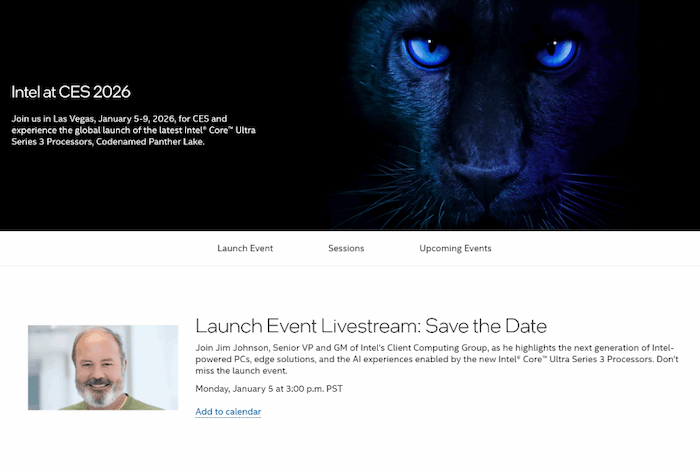Switch to the Sessions tab
The height and width of the screenshot is (467, 700).
pyautogui.click(x=346, y=248)
